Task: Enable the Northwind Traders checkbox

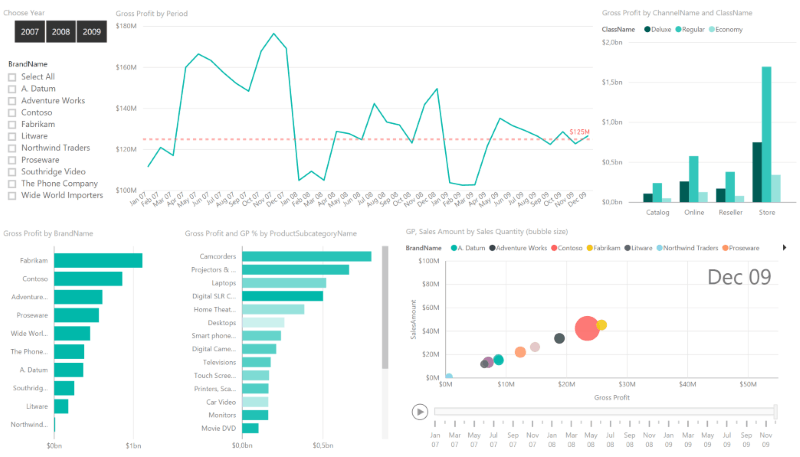Action: coord(12,148)
